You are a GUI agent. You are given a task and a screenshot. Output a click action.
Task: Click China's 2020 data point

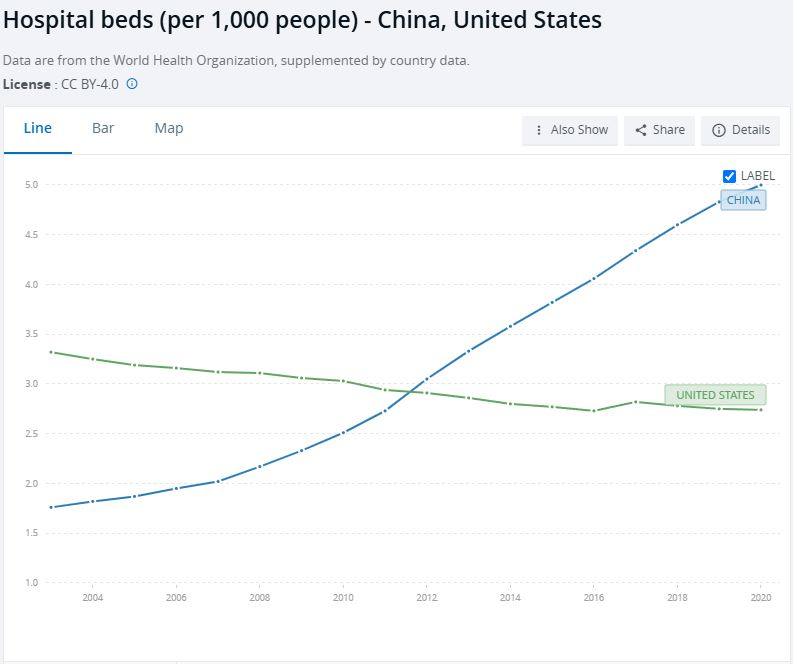pos(761,185)
